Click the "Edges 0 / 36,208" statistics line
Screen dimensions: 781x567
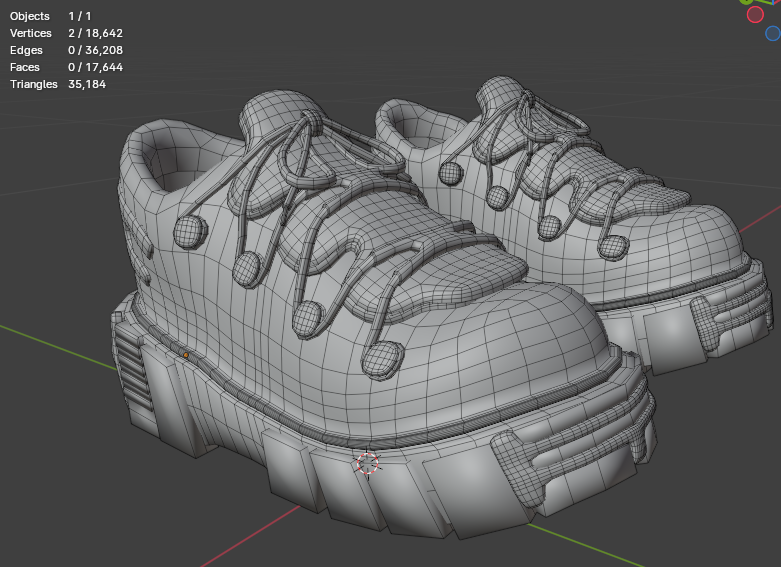pyautogui.click(x=66, y=50)
